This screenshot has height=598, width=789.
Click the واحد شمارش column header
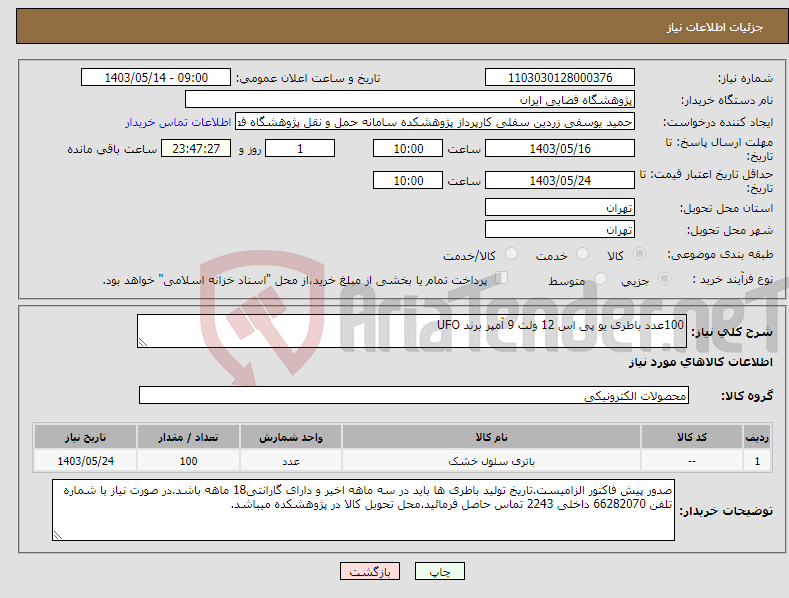(291, 437)
